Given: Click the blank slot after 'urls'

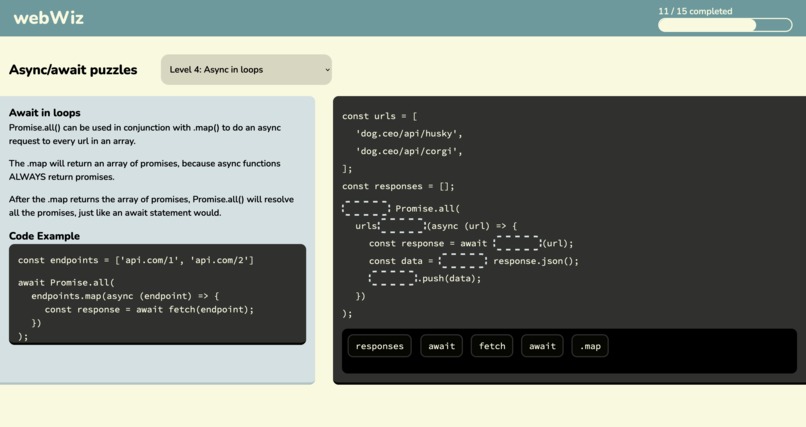Looking at the screenshot, I should pyautogui.click(x=402, y=226).
